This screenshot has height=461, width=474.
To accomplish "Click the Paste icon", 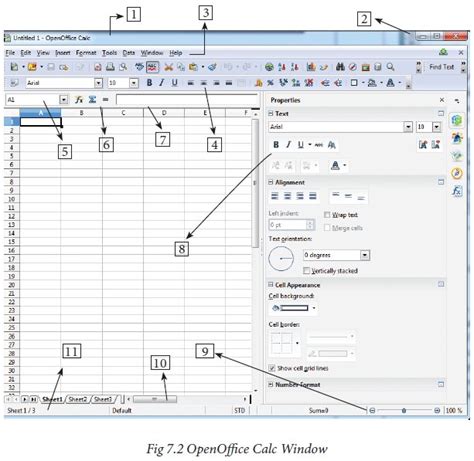I will [x=193, y=67].
